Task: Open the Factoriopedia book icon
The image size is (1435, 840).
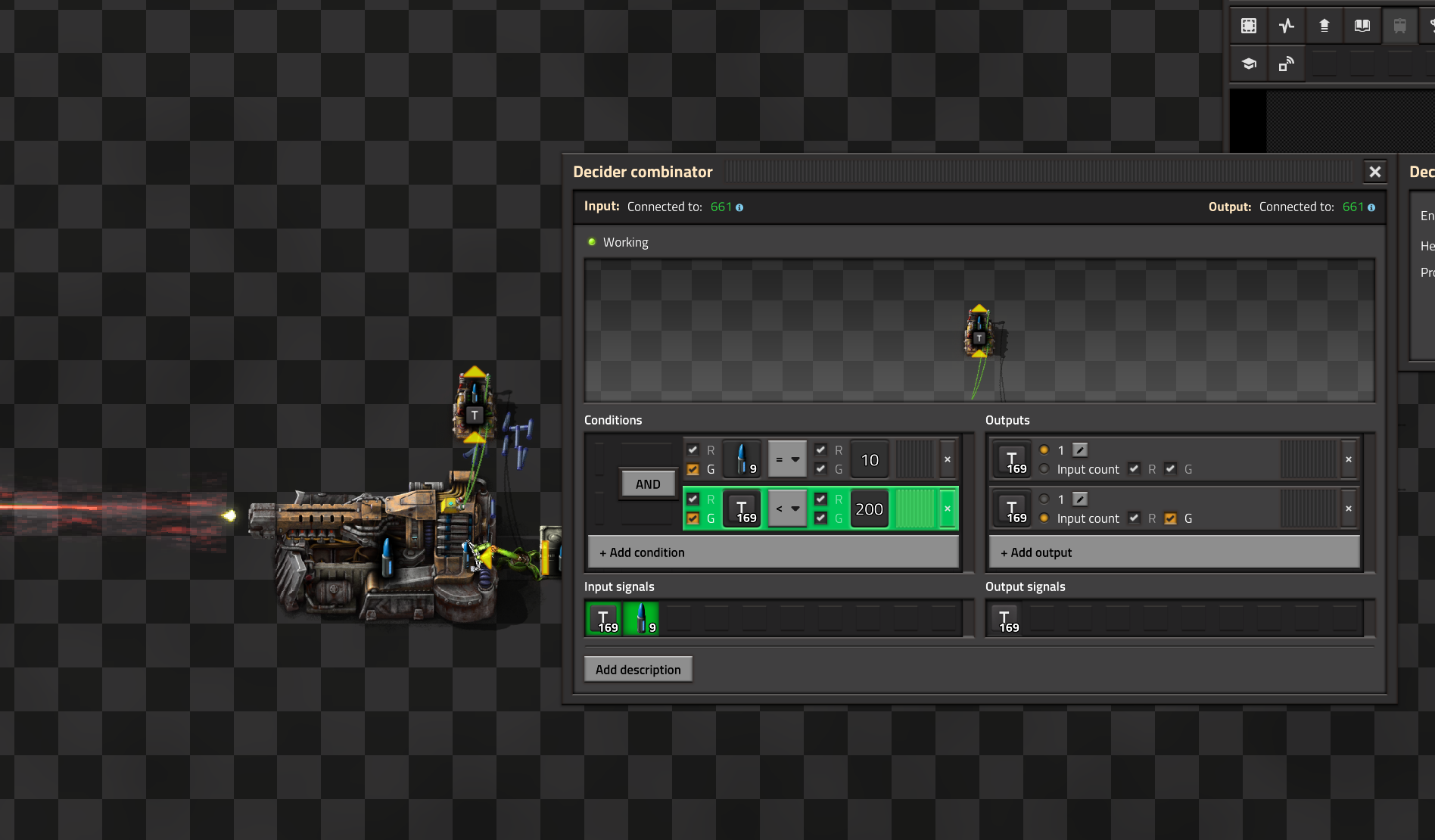Action: point(1362,26)
